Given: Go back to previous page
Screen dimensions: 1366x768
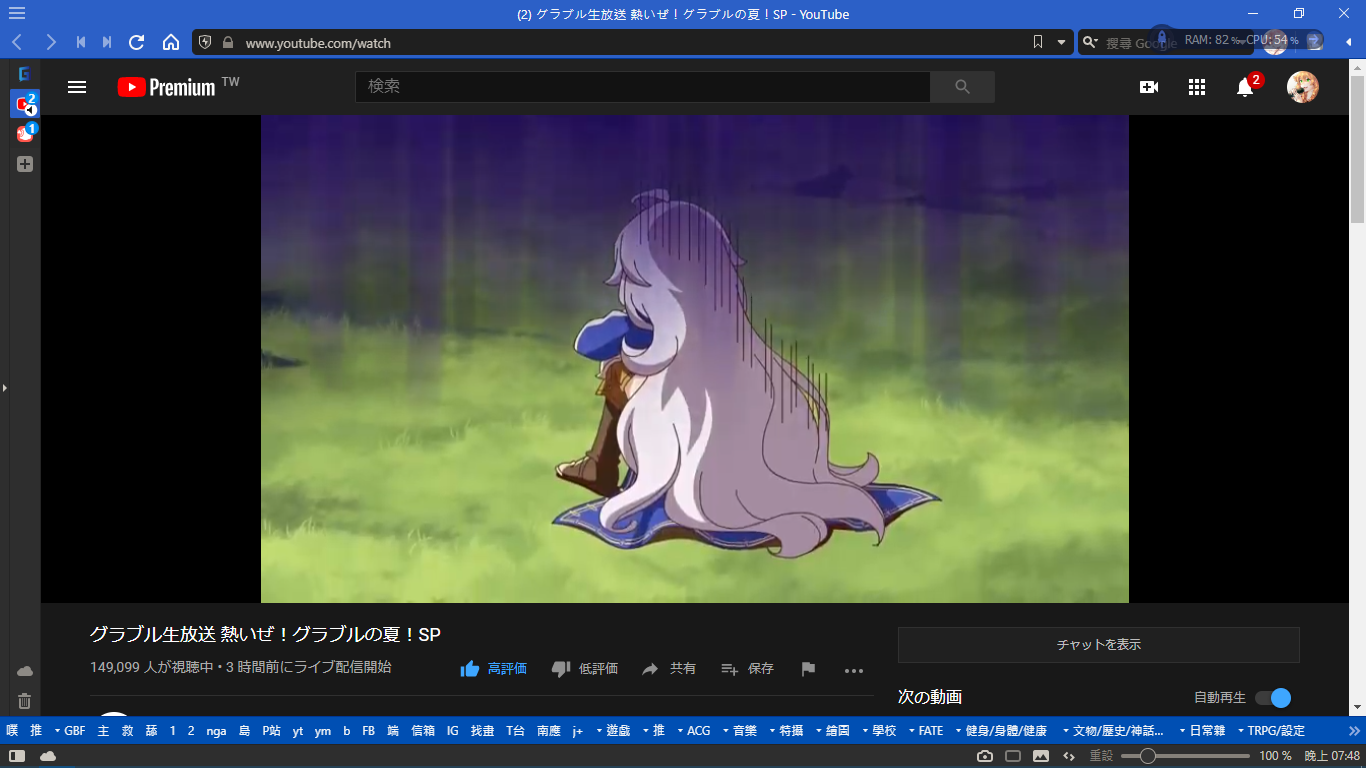Looking at the screenshot, I should 17,42.
